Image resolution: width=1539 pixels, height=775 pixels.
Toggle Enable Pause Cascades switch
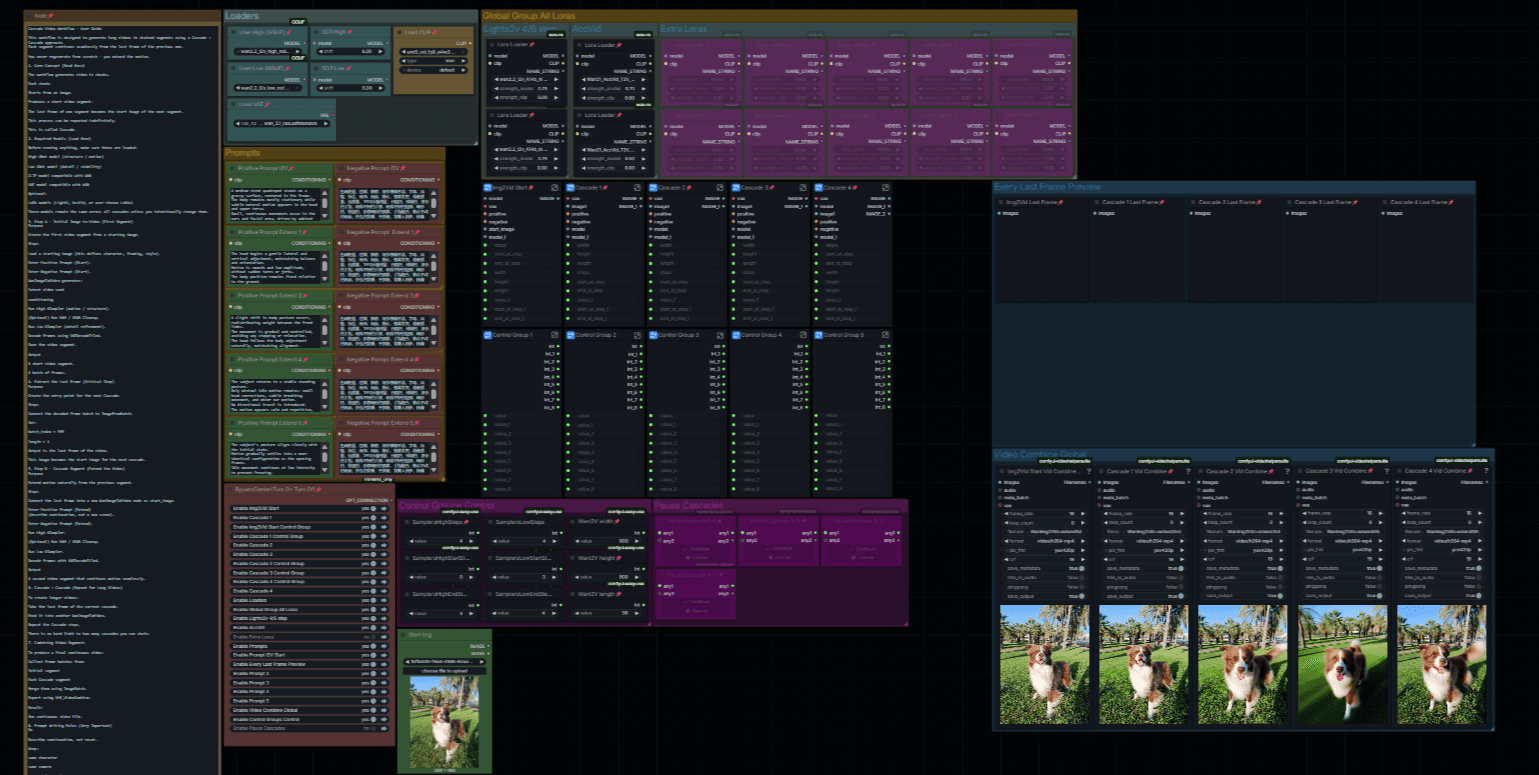[373, 728]
